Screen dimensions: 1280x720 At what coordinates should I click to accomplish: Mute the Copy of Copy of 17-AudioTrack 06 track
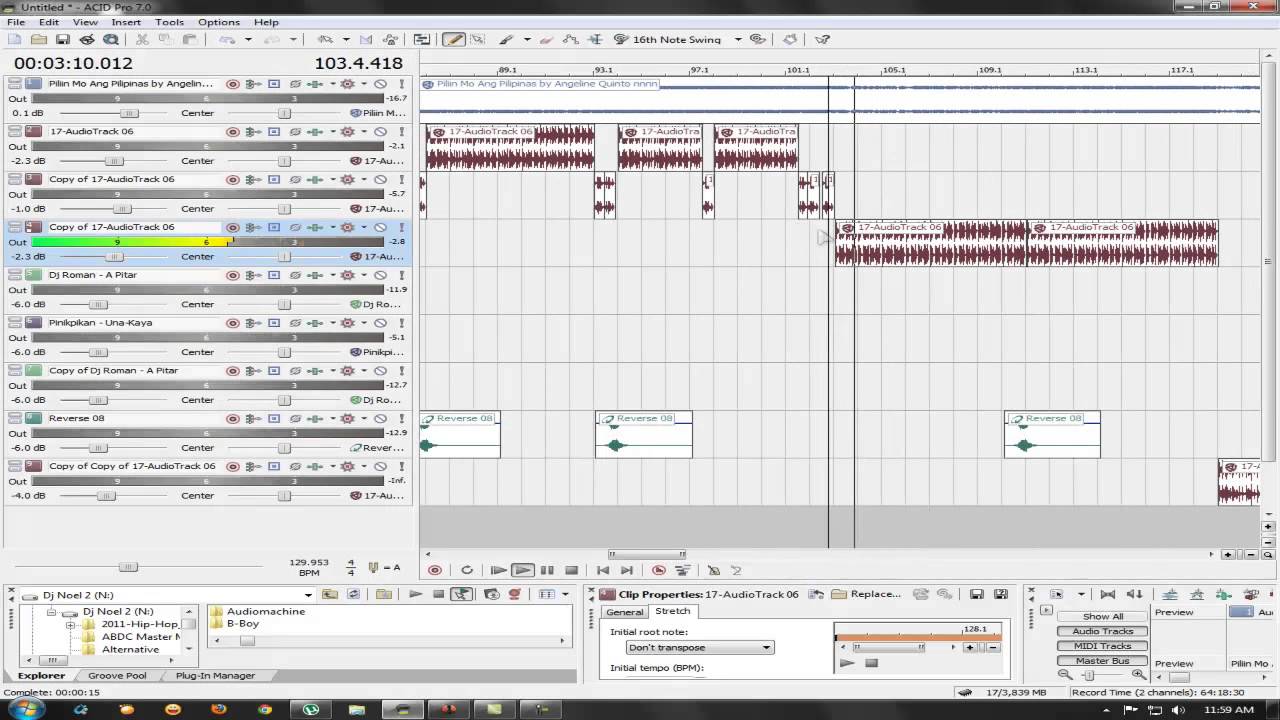point(380,467)
